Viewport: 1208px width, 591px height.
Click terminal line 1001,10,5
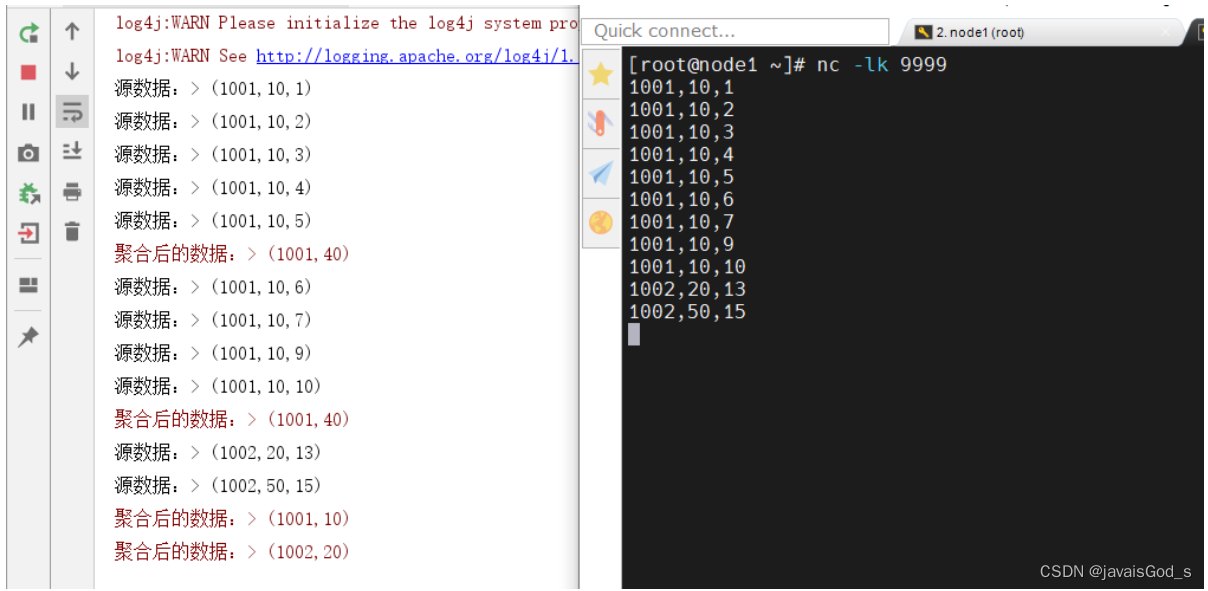point(681,177)
